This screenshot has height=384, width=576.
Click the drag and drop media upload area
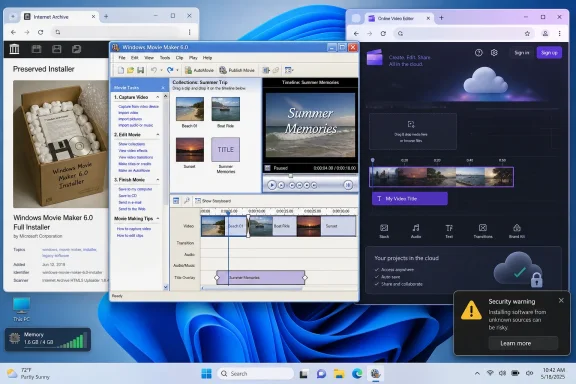click(413, 131)
